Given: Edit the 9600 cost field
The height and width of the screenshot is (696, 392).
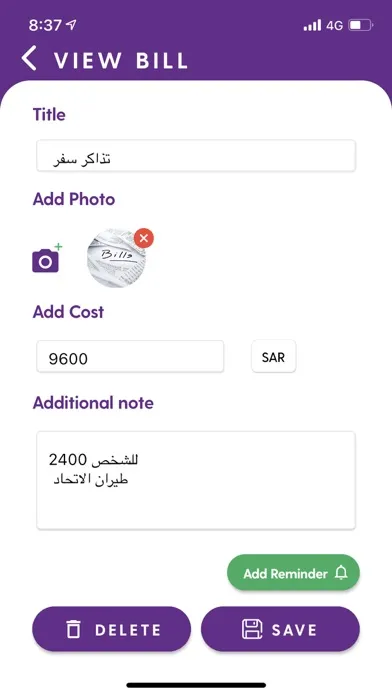Looking at the screenshot, I should tap(130, 356).
